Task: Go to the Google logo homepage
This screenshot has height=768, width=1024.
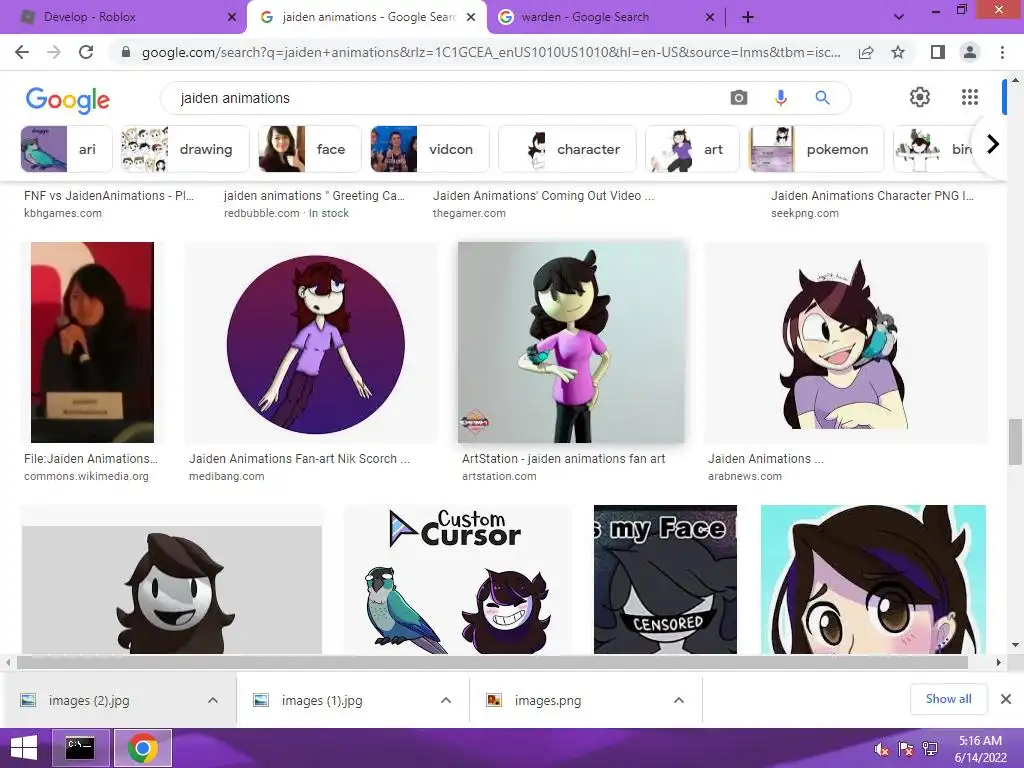Action: (67, 99)
